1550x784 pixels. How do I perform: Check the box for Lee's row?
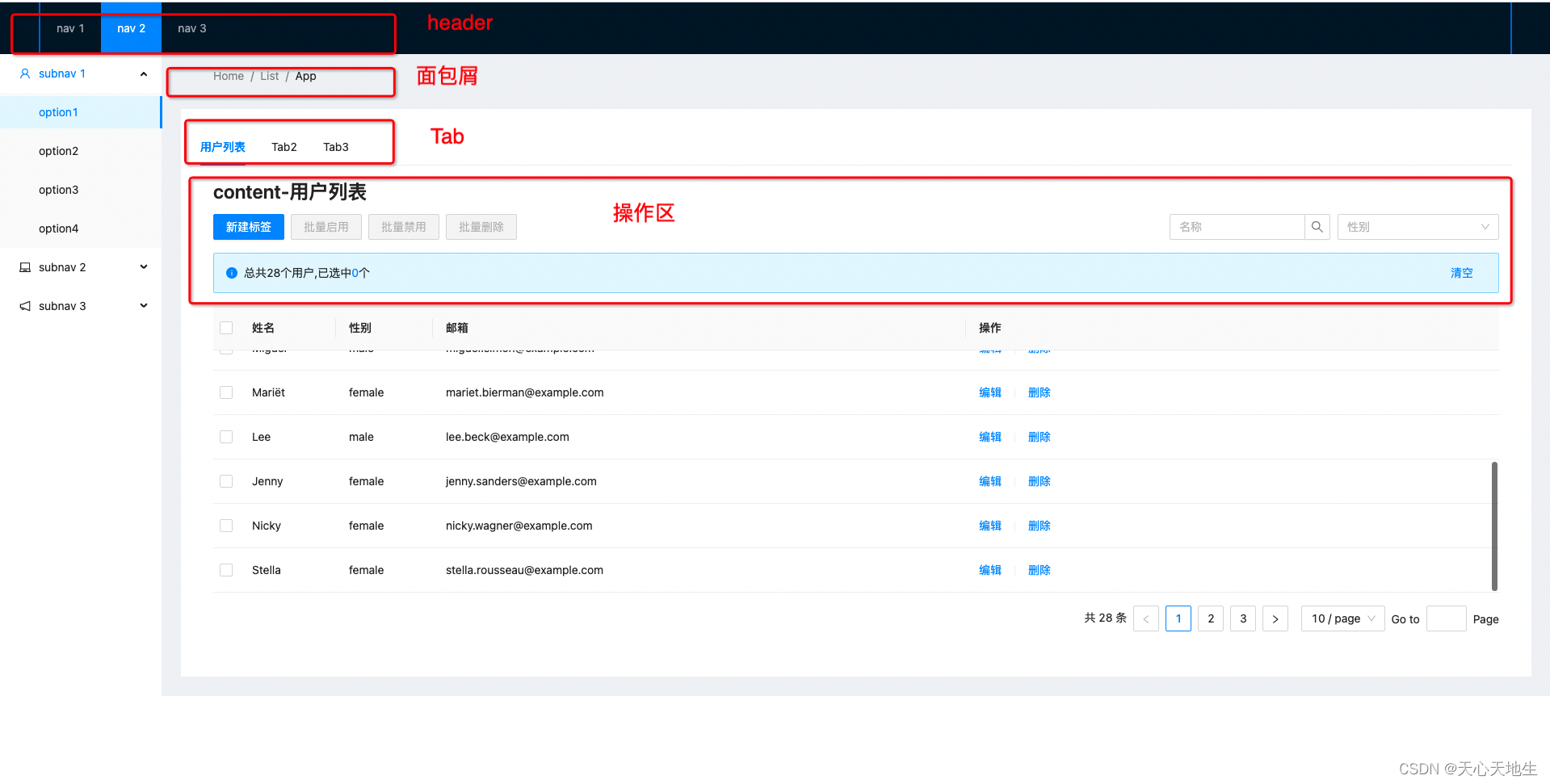[226, 437]
